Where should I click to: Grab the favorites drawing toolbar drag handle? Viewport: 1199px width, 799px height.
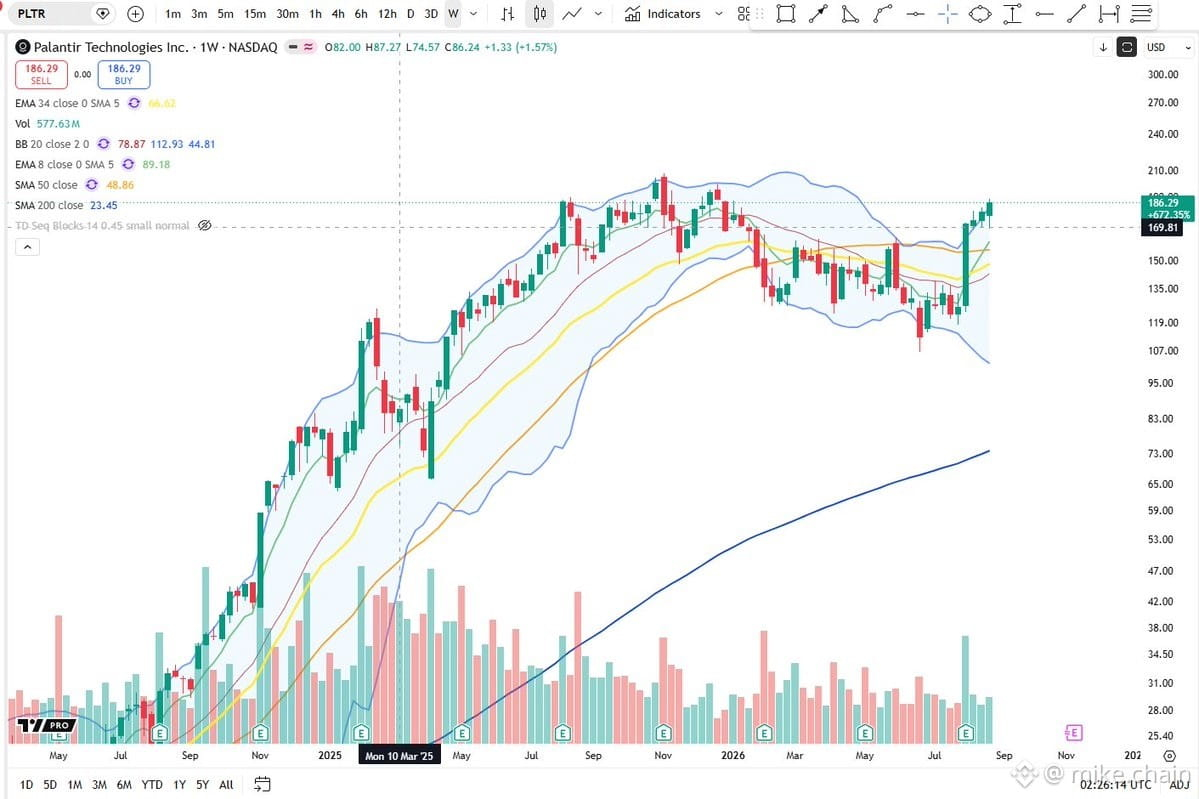coord(760,14)
